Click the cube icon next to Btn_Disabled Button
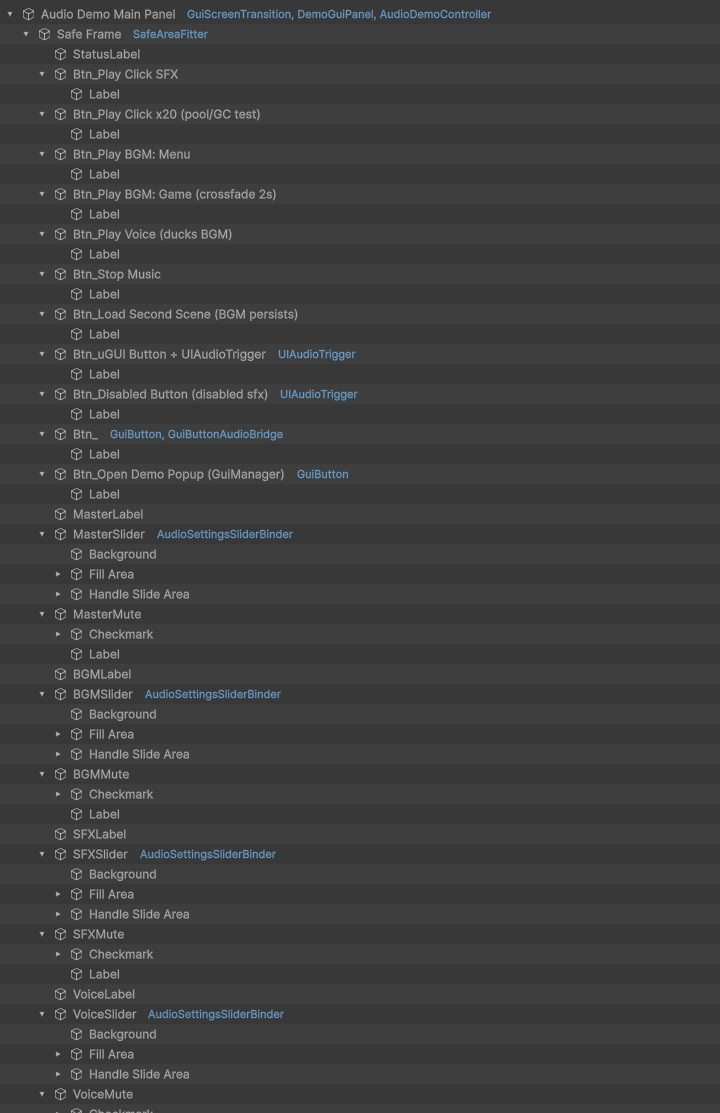Viewport: 720px width, 1113px height. click(60, 394)
